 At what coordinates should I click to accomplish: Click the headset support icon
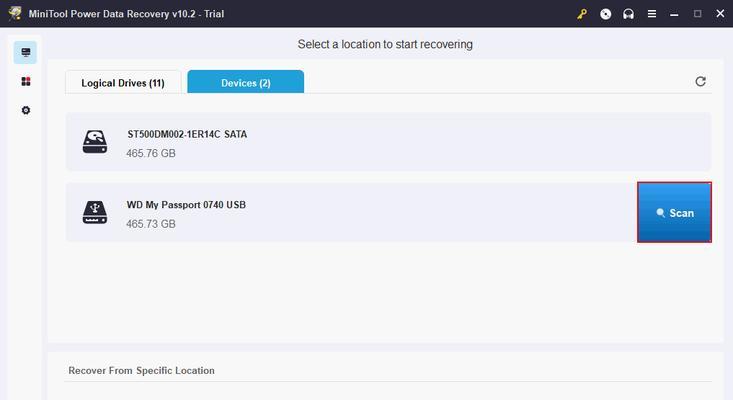[628, 14]
